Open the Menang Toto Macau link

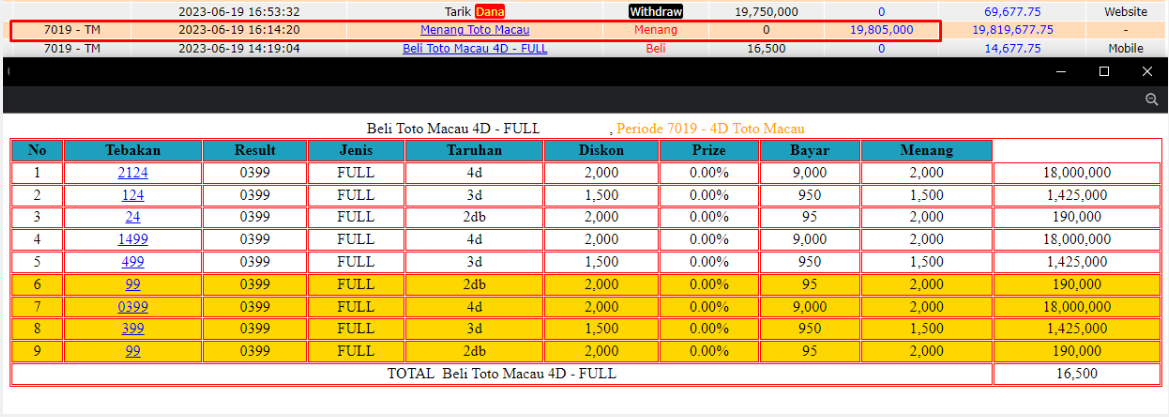click(475, 30)
